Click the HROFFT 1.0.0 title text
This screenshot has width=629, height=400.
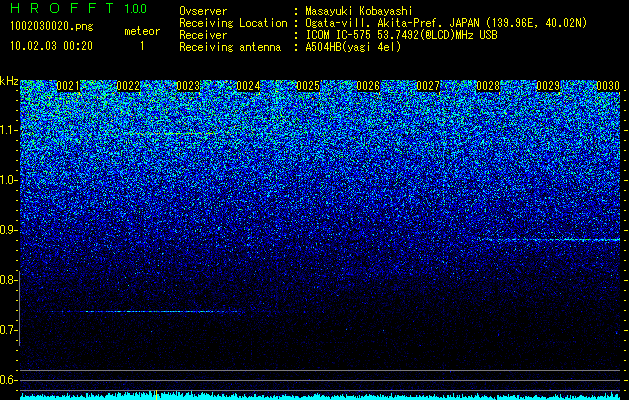(x=78, y=8)
